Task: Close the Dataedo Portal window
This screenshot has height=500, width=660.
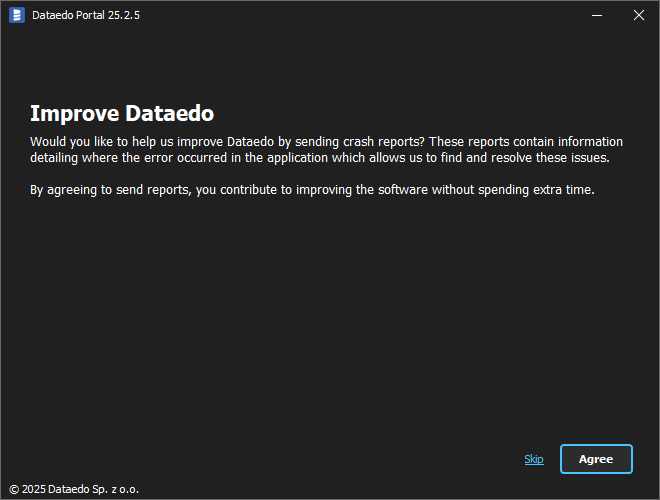Action: coord(639,15)
